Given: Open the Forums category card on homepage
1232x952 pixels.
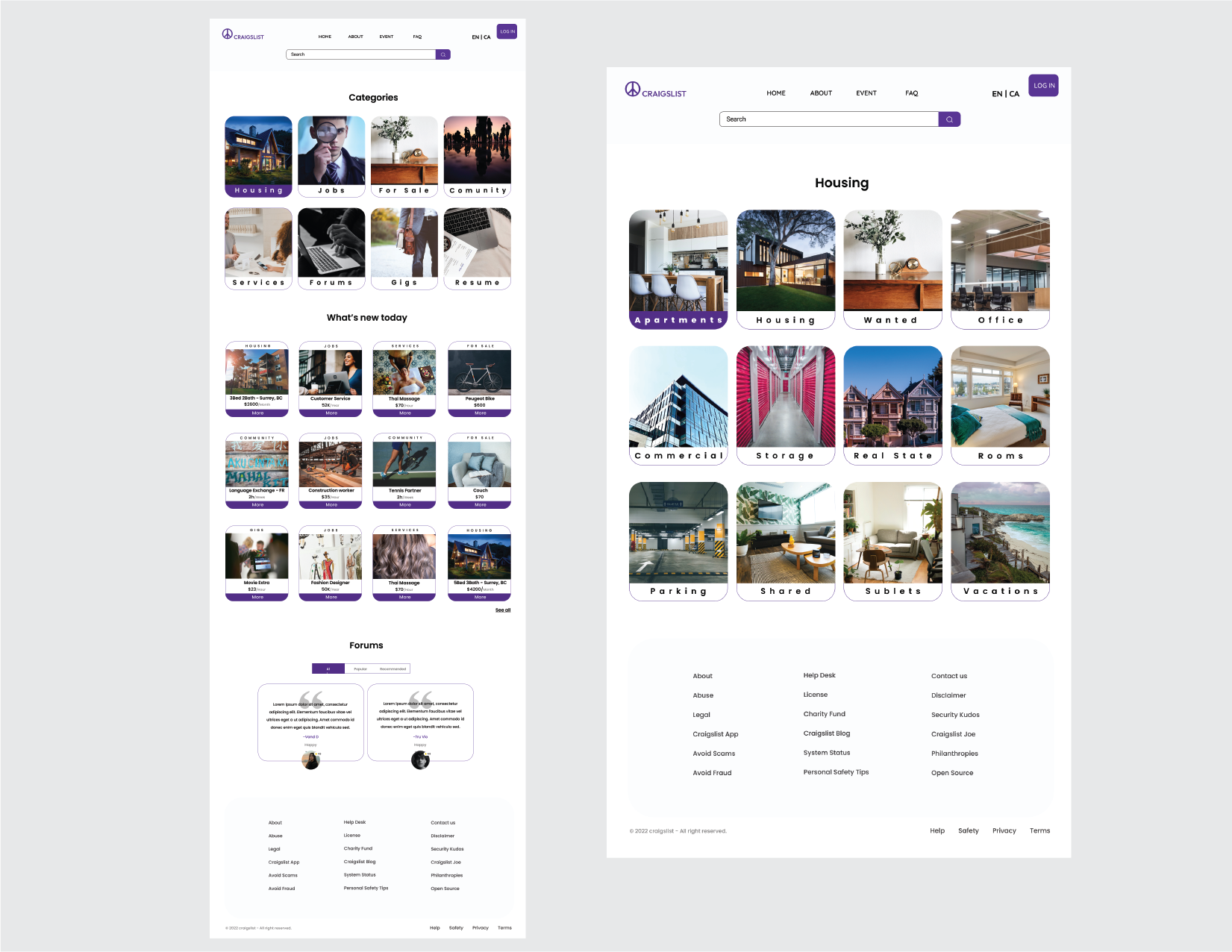Looking at the screenshot, I should click(x=331, y=248).
